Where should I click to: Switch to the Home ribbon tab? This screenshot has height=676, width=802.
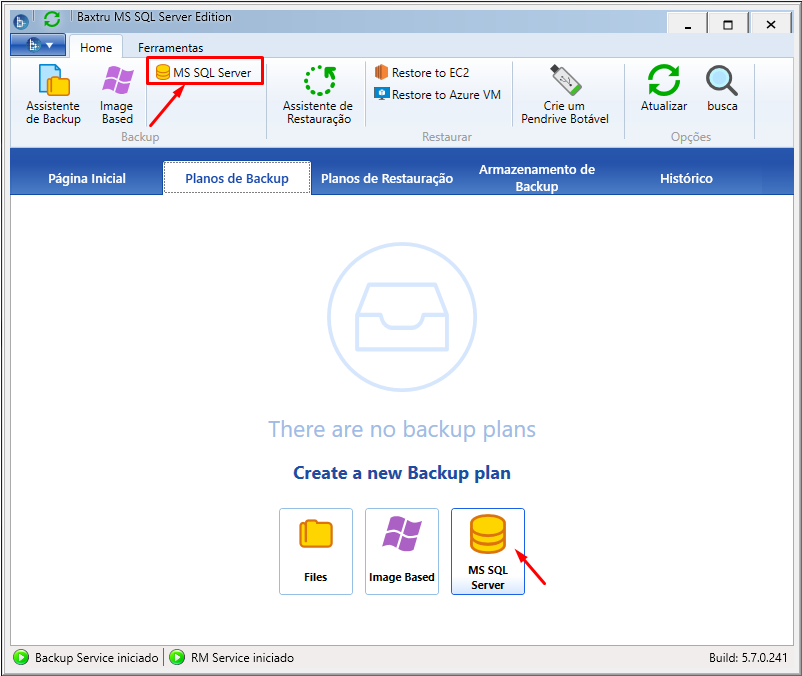click(96, 48)
